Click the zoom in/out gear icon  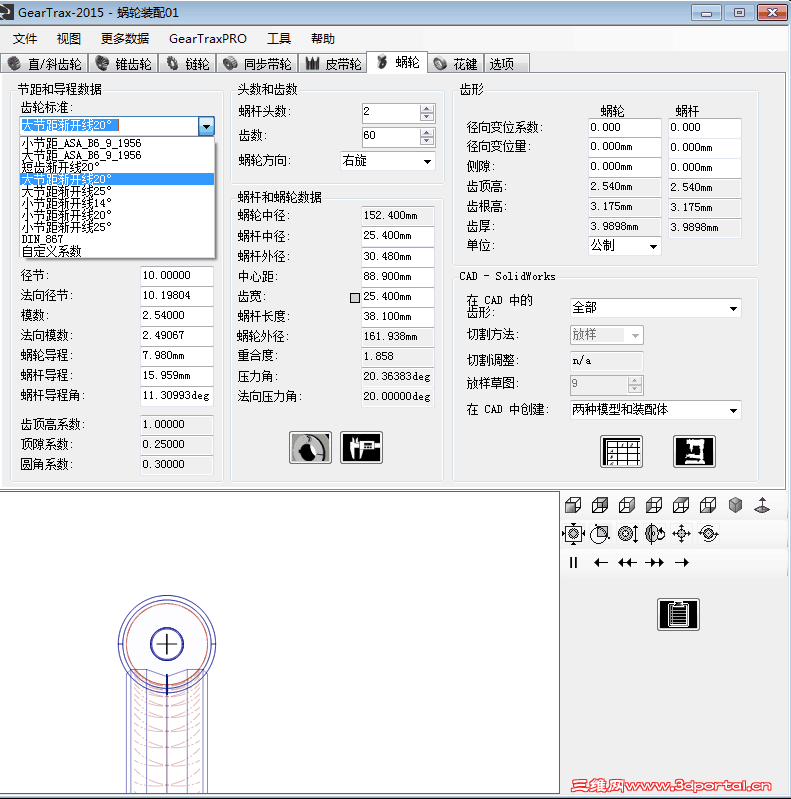pyautogui.click(x=627, y=534)
